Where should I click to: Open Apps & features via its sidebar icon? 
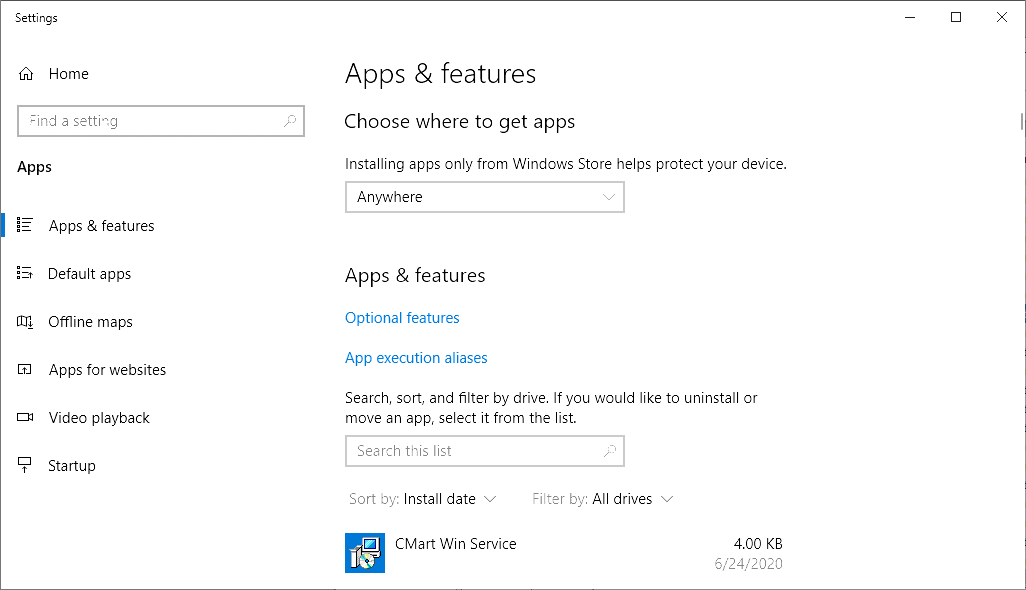click(25, 225)
